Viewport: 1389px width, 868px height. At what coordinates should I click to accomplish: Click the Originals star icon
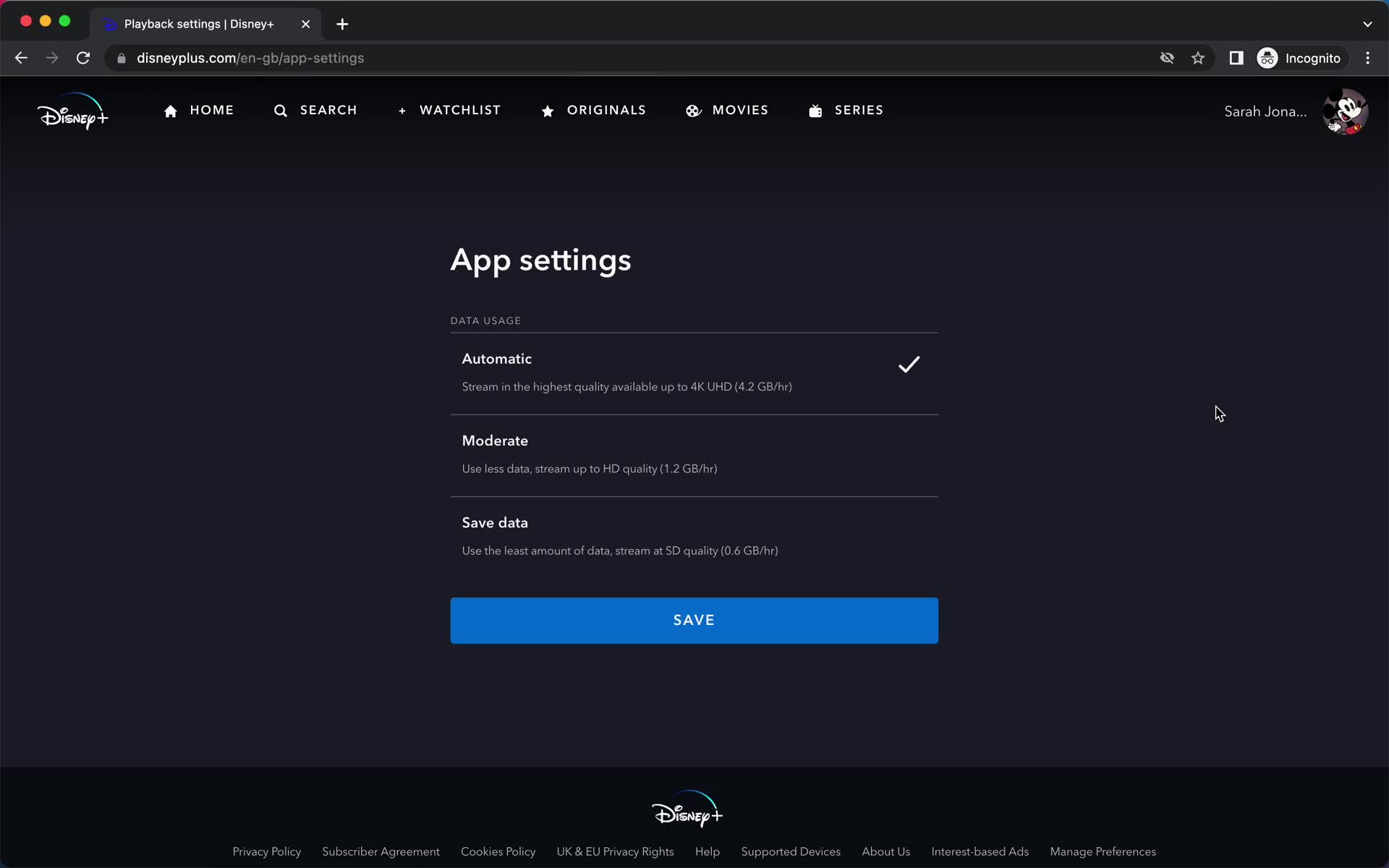pos(548,111)
